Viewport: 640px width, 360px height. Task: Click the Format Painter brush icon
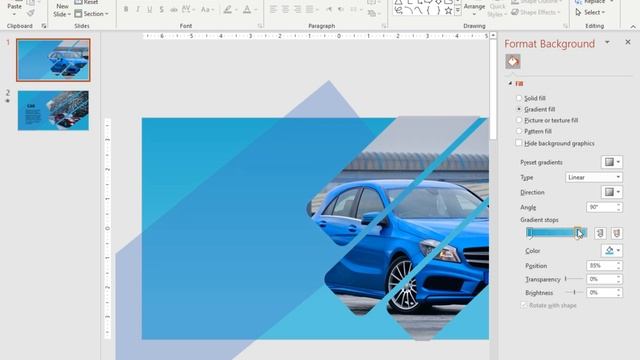click(31, 13)
